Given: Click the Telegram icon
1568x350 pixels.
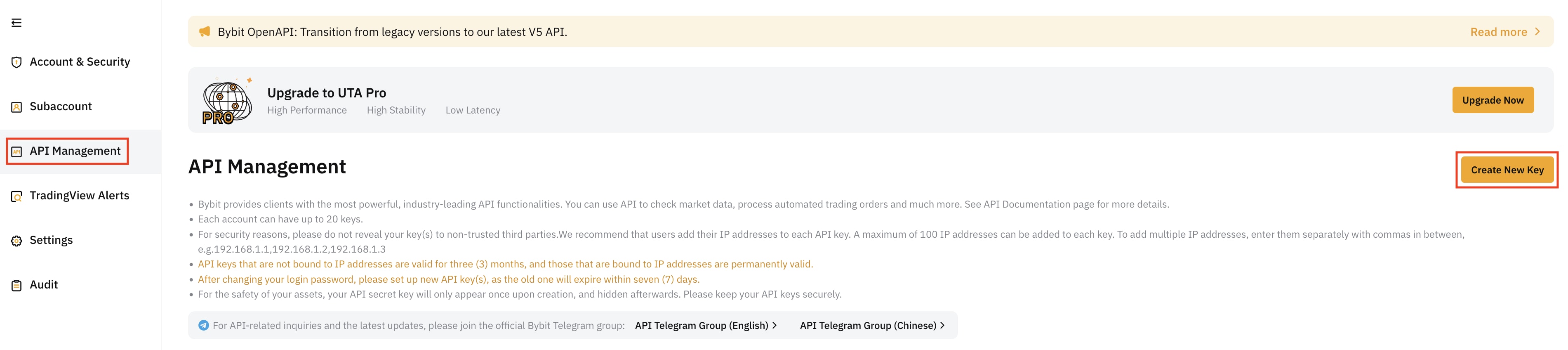Looking at the screenshot, I should (x=203, y=325).
